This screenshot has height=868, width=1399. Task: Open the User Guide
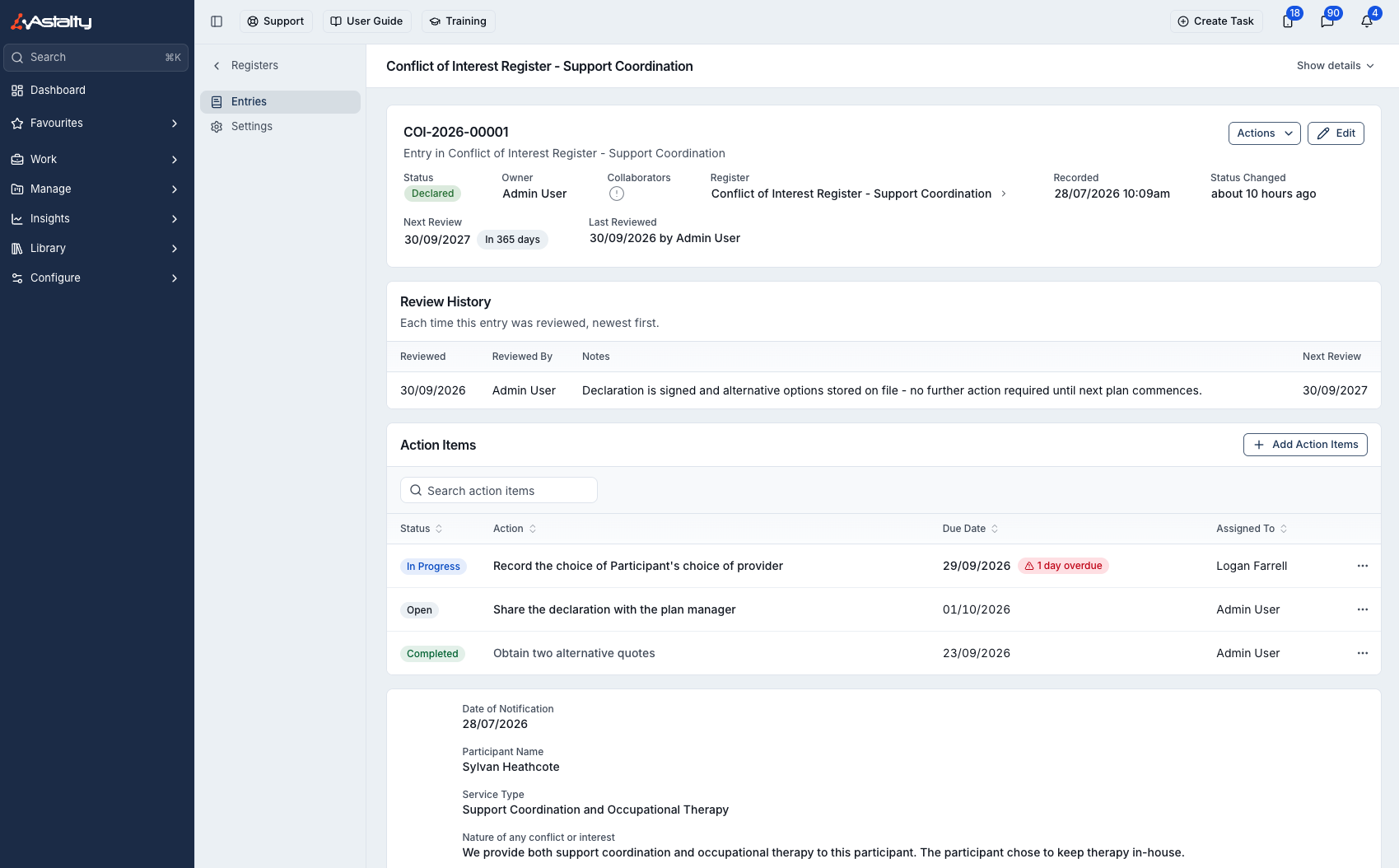pyautogui.click(x=367, y=21)
